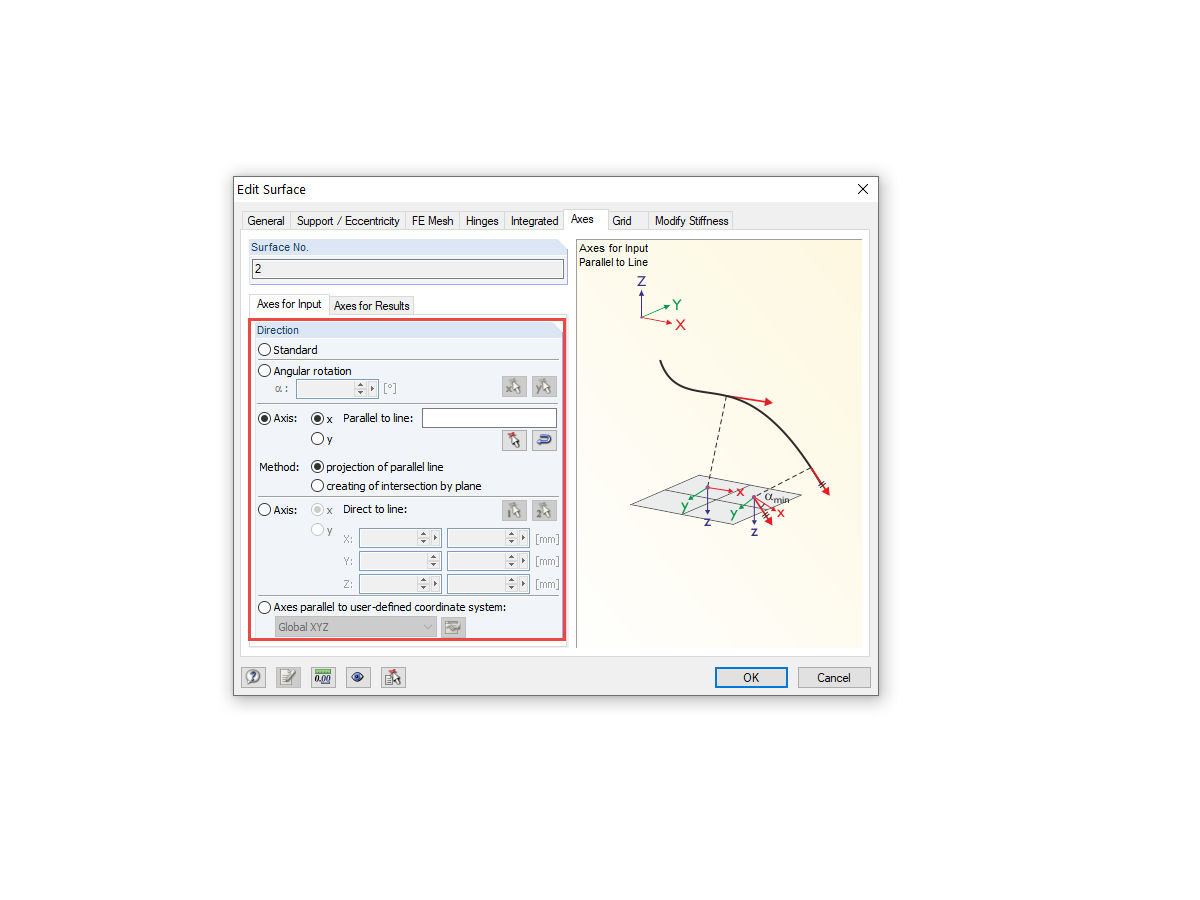Select the Angular rotation option
Viewport: 1200px width, 900px height.
tap(264, 371)
